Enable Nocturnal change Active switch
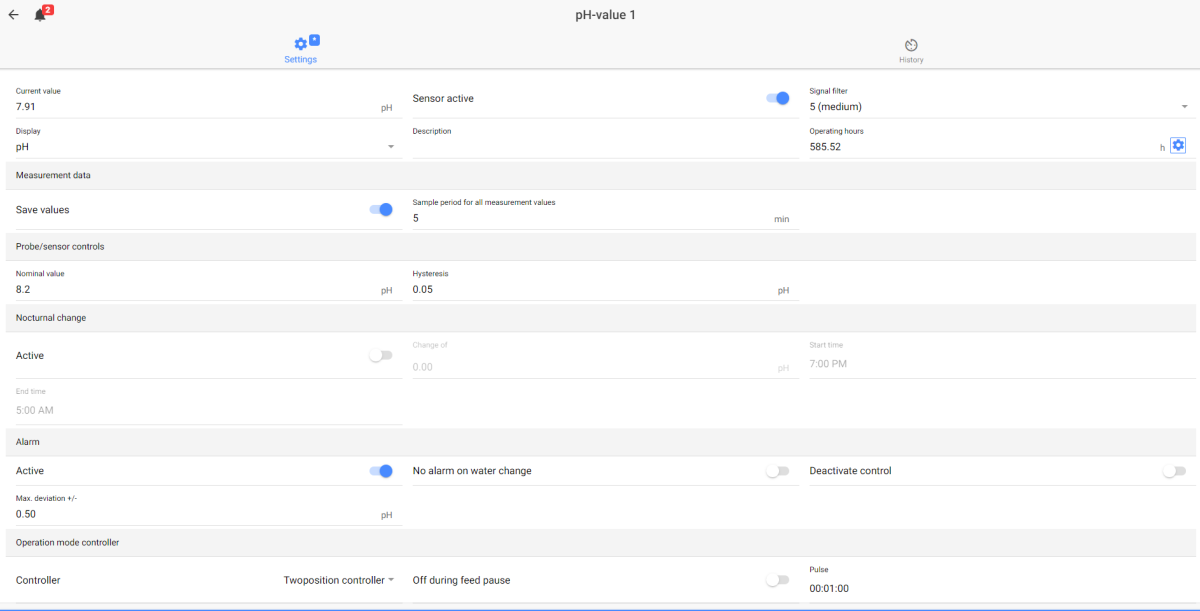The width and height of the screenshot is (1200, 611). [x=381, y=355]
